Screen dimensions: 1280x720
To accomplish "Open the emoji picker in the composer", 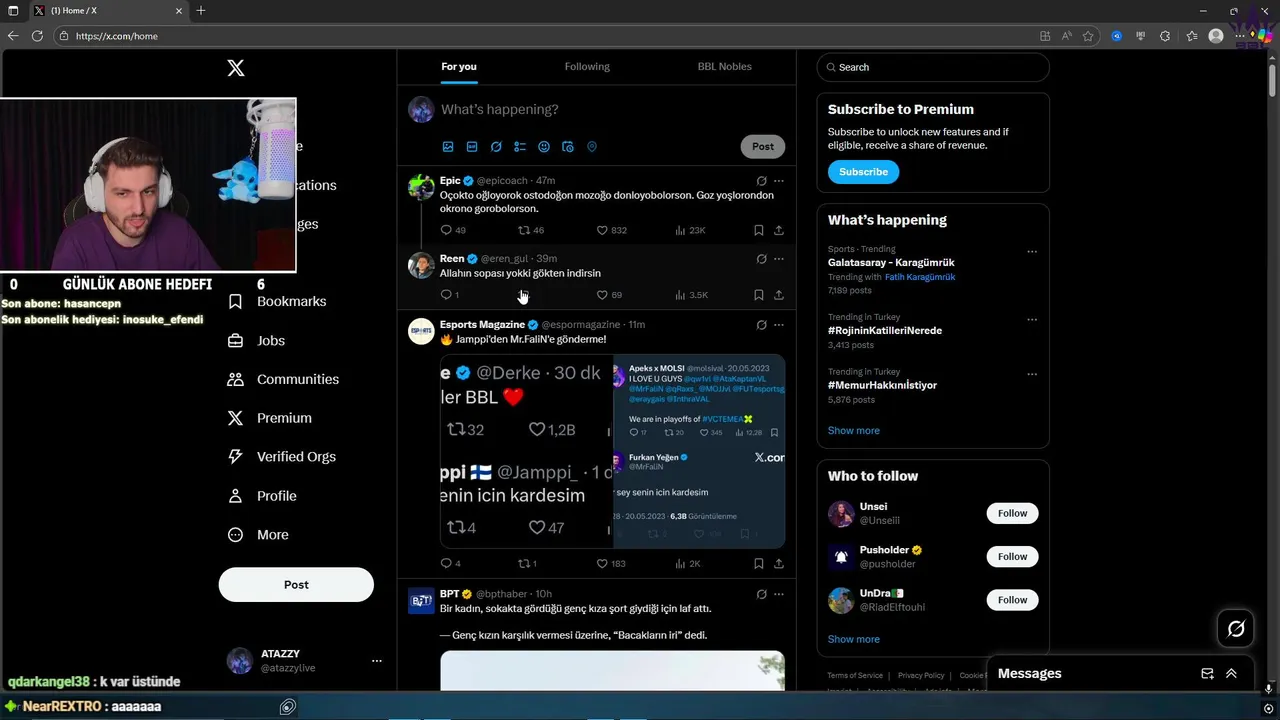I will (544, 147).
